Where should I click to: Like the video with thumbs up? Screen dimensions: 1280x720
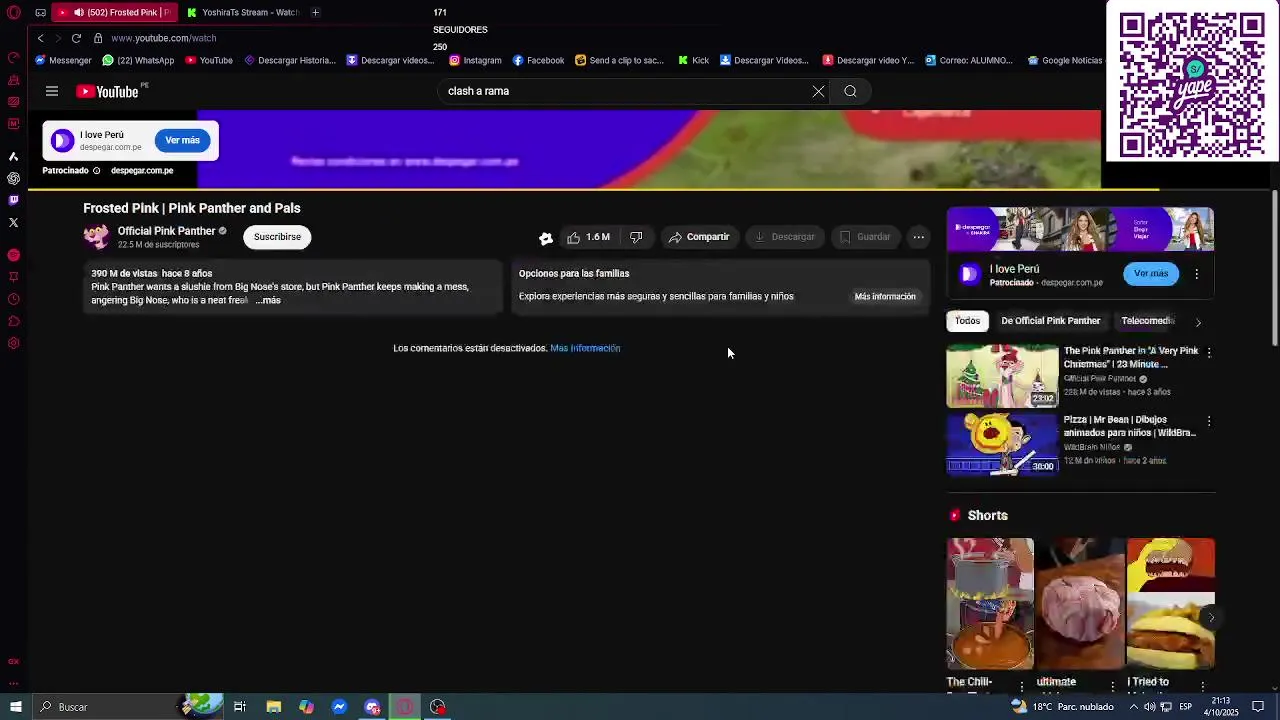point(589,237)
